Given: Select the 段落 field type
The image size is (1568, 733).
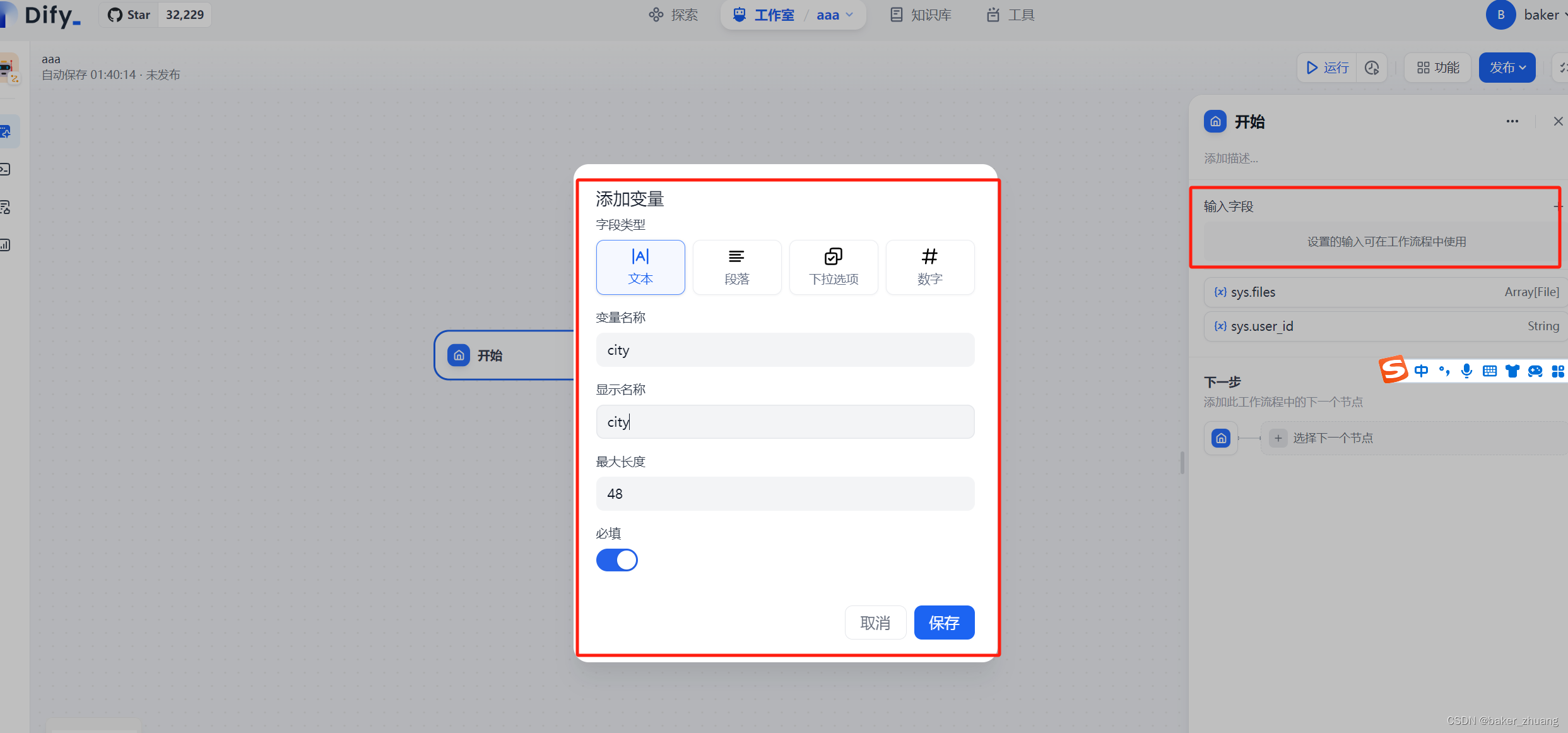Looking at the screenshot, I should coord(736,266).
